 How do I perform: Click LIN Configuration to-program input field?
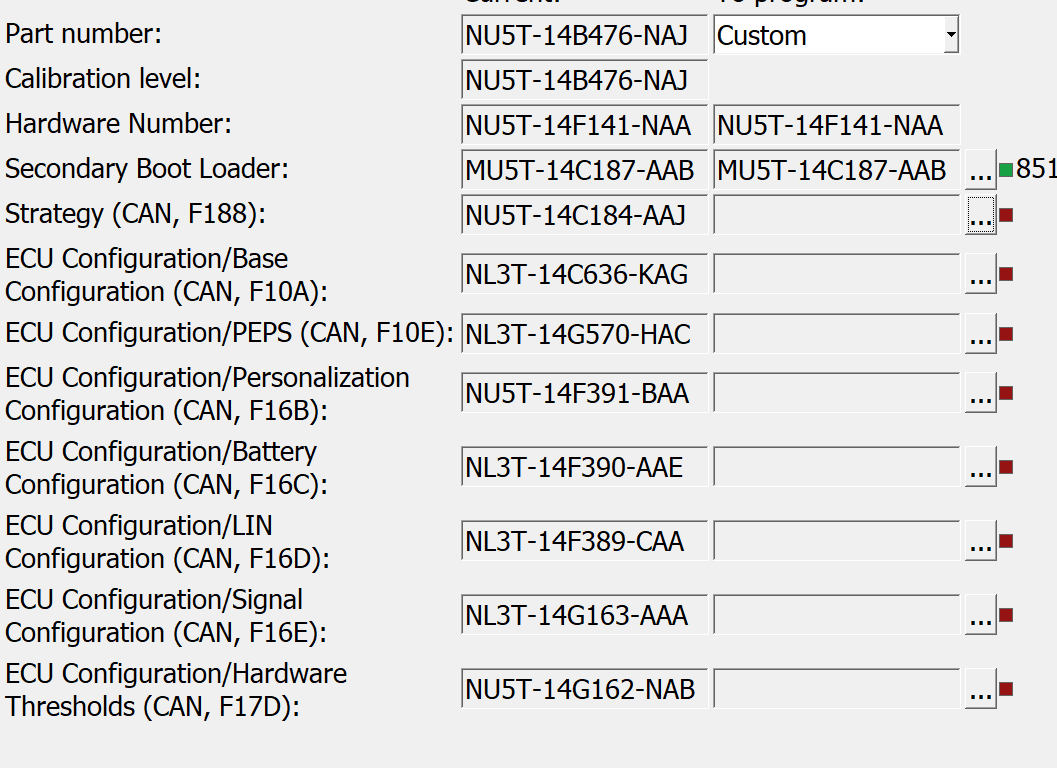pyautogui.click(x=836, y=542)
